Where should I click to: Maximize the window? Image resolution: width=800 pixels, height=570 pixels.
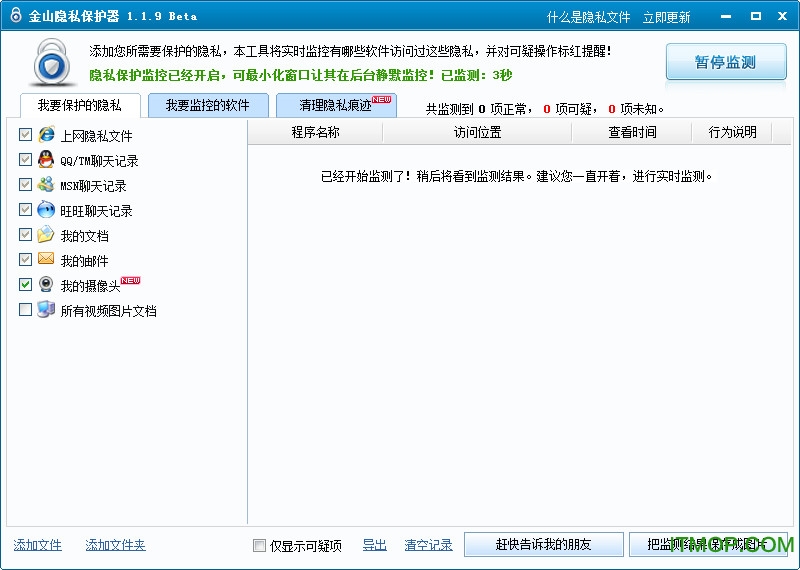tap(756, 16)
